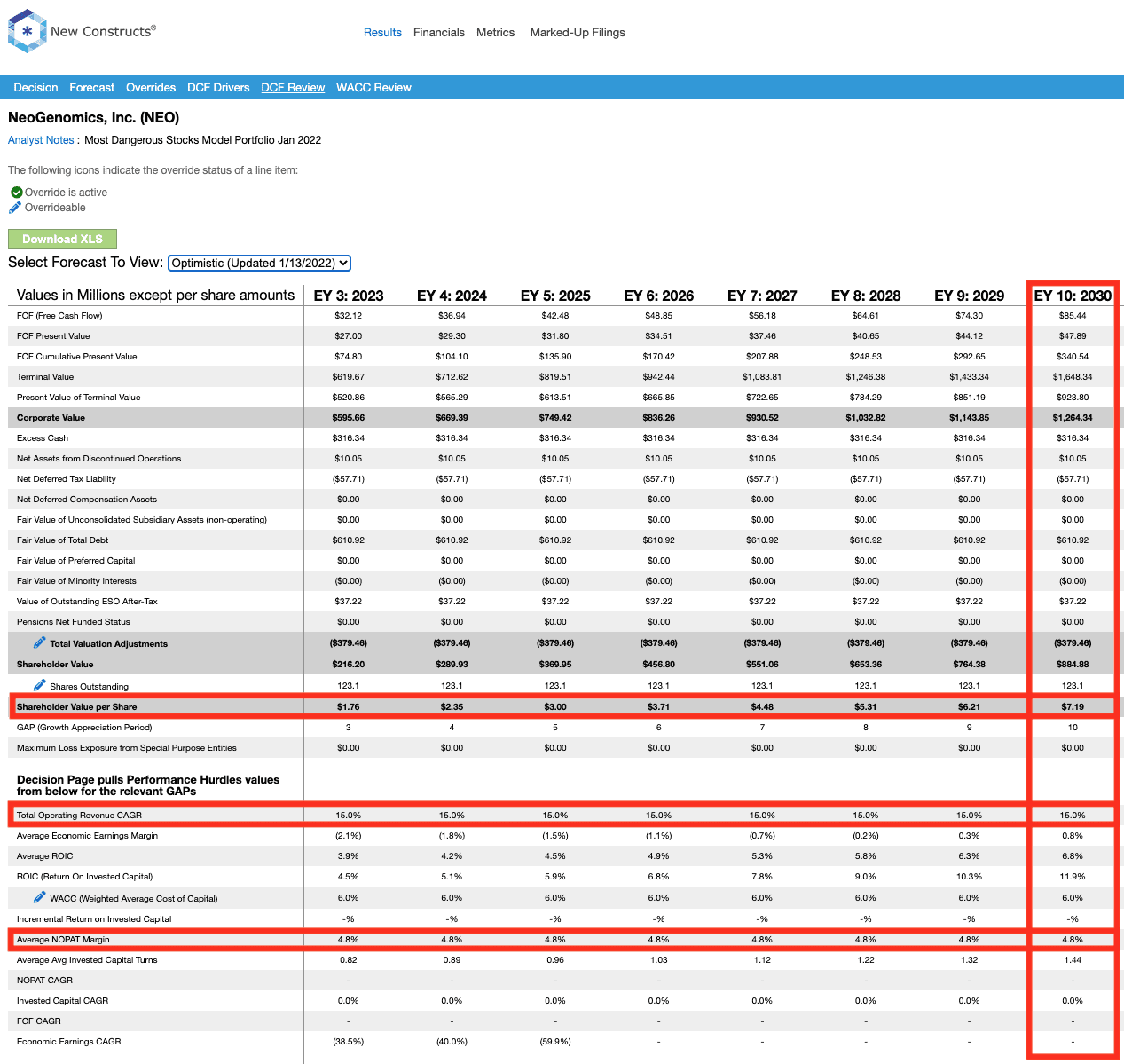Click the 11.9% ROIC value for 2030
Viewport: 1124px width, 1064px height.
pyautogui.click(x=1073, y=877)
